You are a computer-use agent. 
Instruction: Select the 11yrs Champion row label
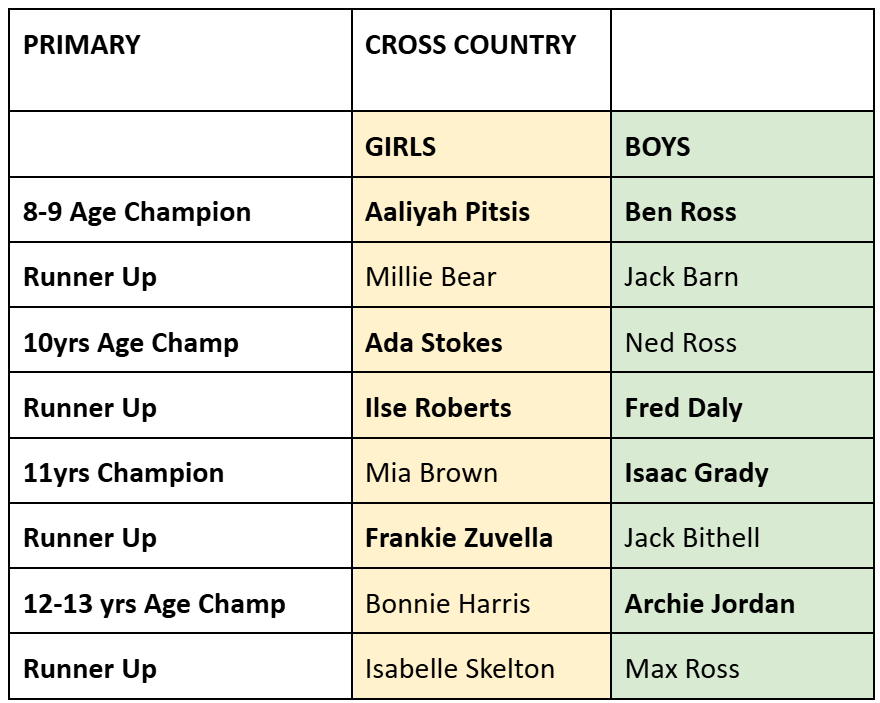[x=180, y=471]
